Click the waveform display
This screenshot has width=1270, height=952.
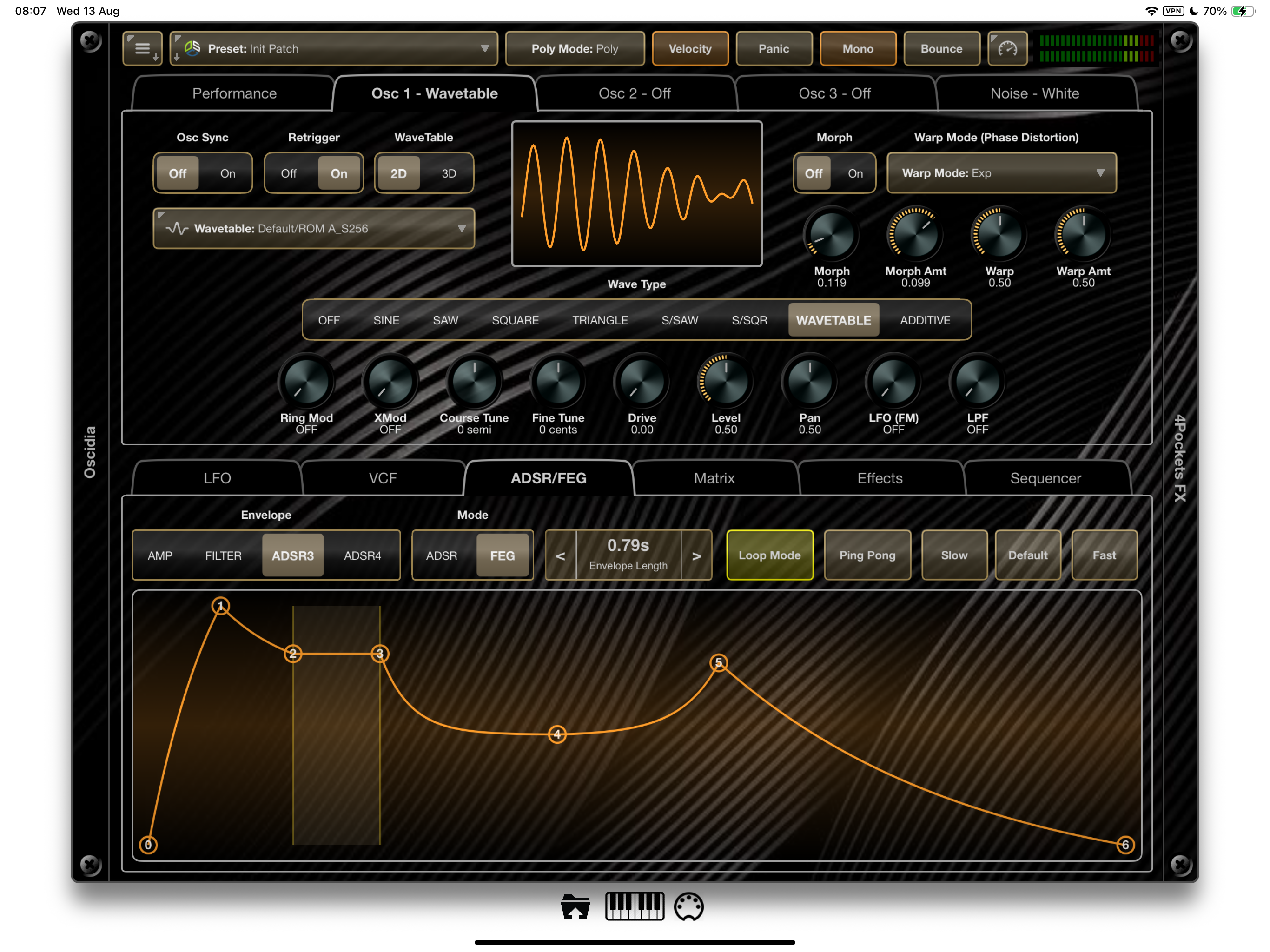pyautogui.click(x=637, y=193)
